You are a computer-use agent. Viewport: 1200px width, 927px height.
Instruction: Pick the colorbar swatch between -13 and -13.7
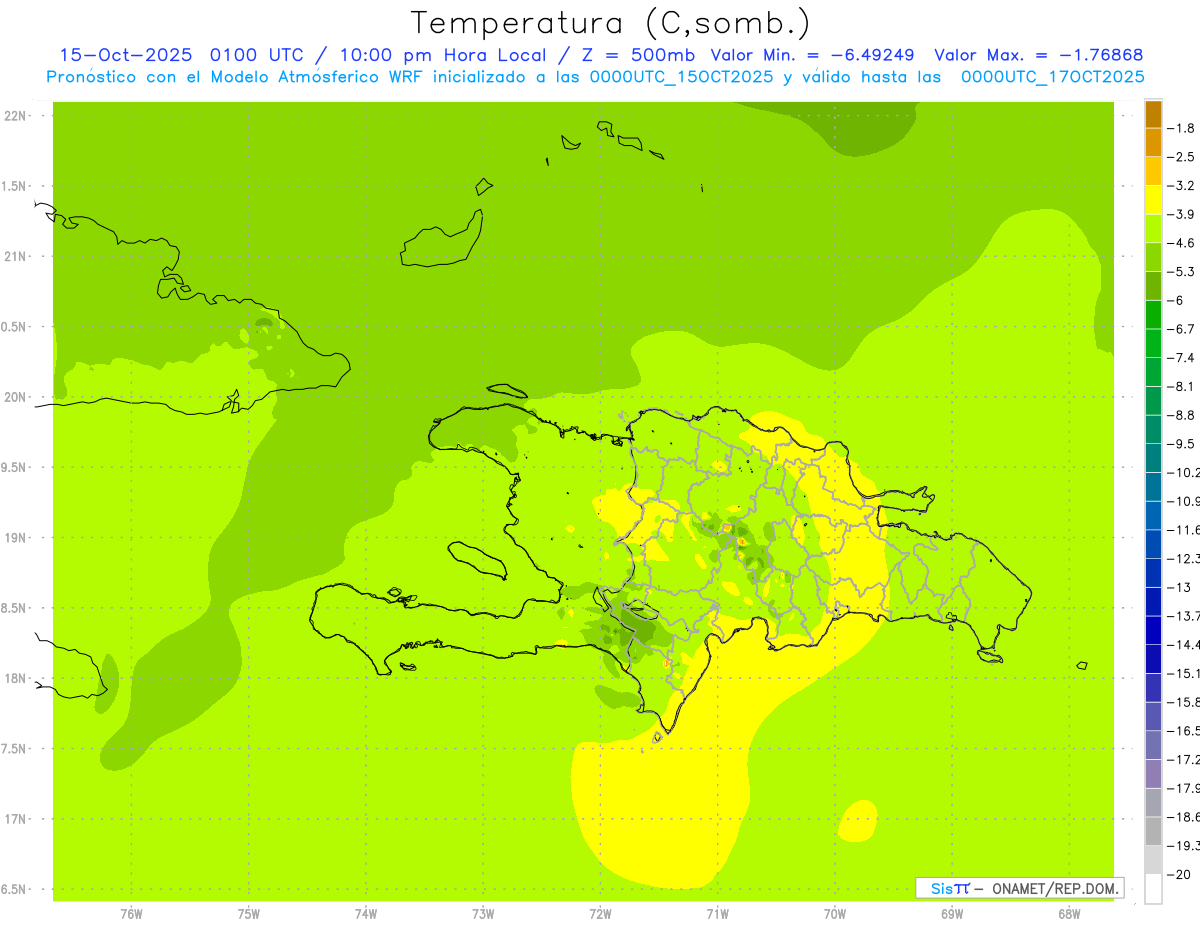coord(1153,601)
